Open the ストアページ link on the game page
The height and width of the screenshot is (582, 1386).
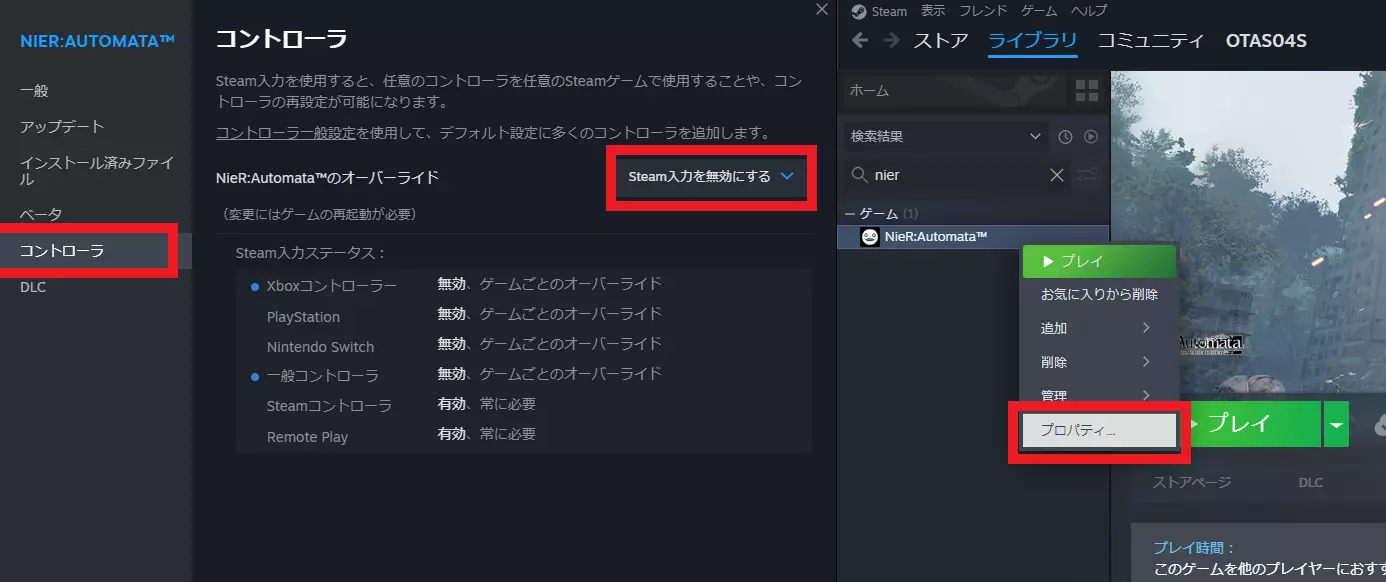pos(1191,482)
